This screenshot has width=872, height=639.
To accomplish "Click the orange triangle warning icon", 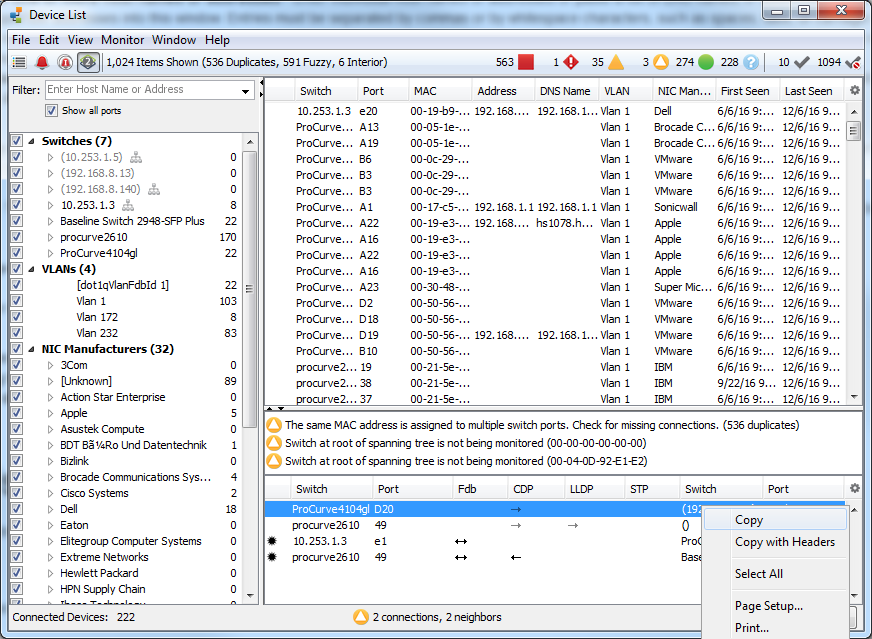I will click(616, 62).
